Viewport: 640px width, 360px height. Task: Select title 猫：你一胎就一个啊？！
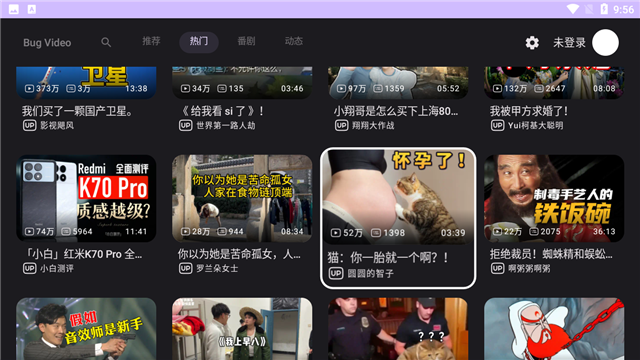388,258
